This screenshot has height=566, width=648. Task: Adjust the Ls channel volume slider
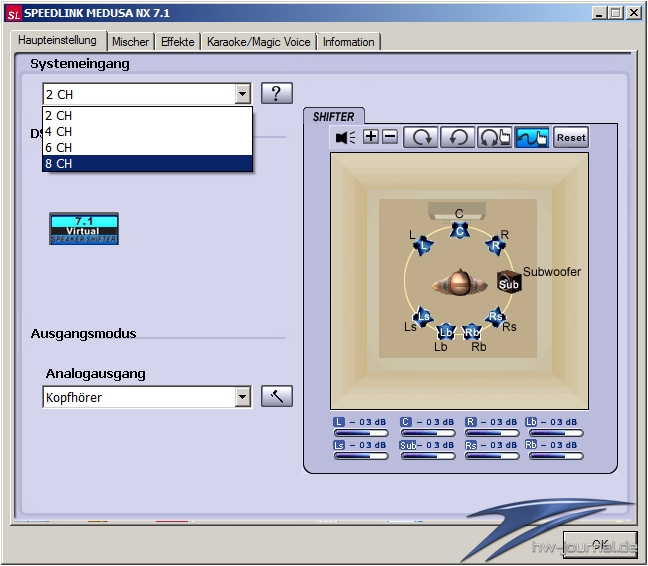pos(361,456)
